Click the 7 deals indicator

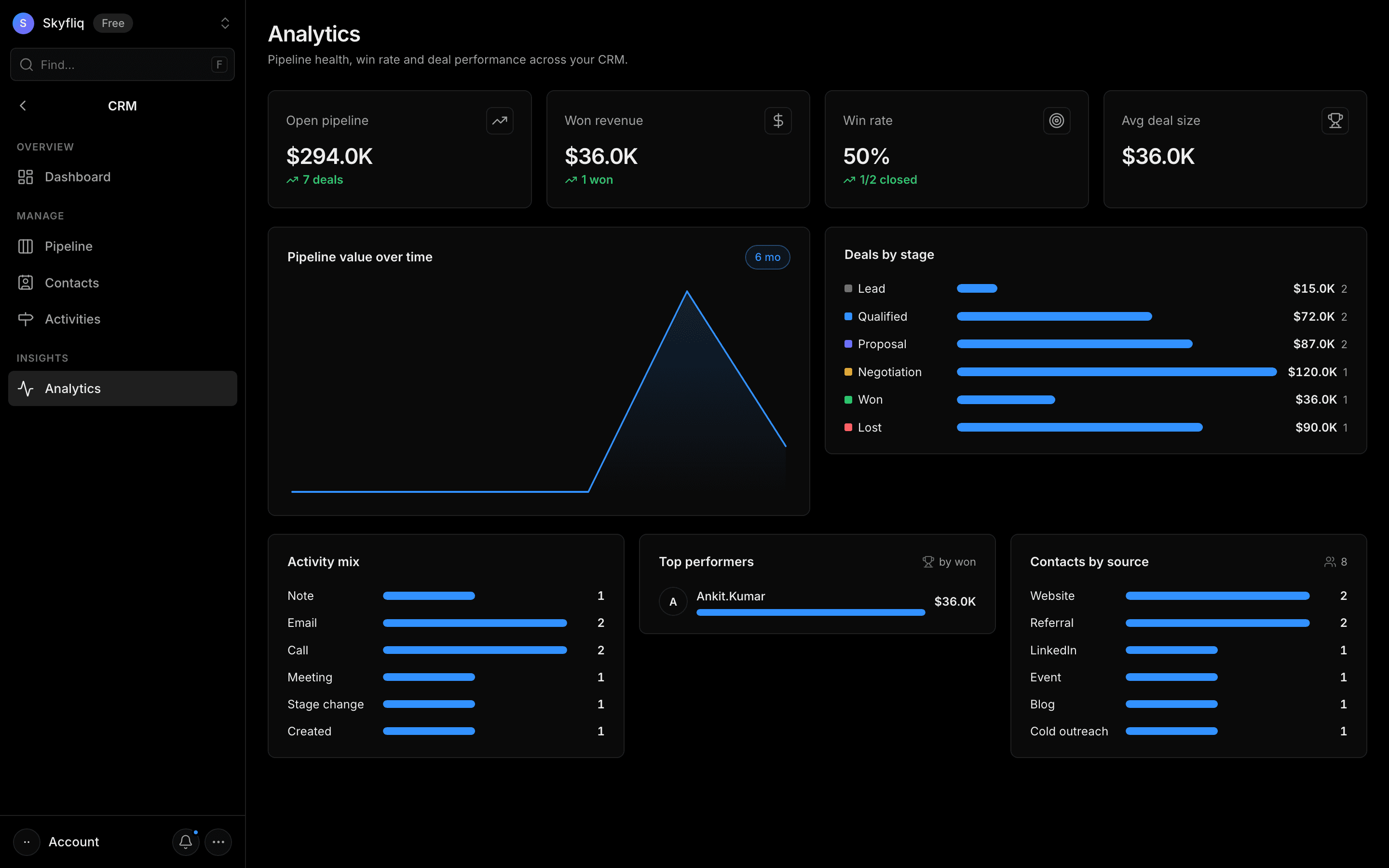tap(314, 180)
